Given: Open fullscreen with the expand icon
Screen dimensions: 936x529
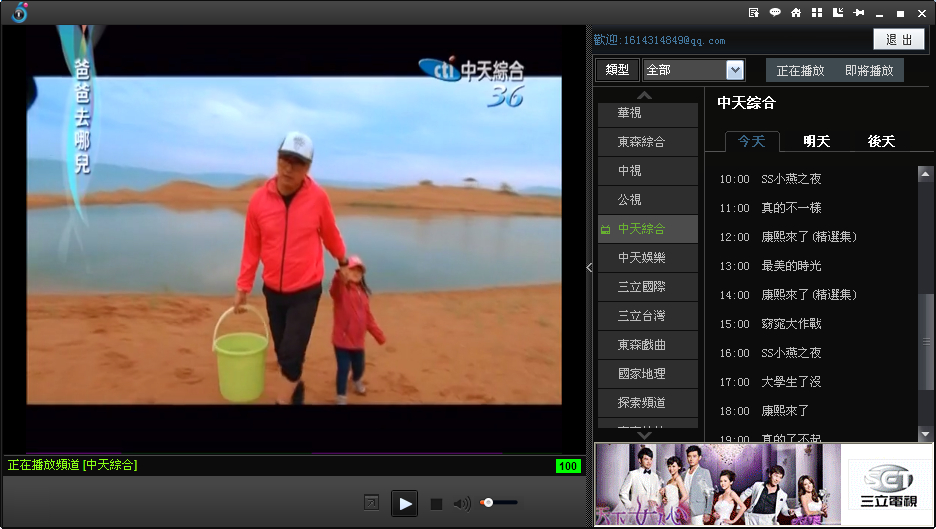Looking at the screenshot, I should [x=371, y=503].
